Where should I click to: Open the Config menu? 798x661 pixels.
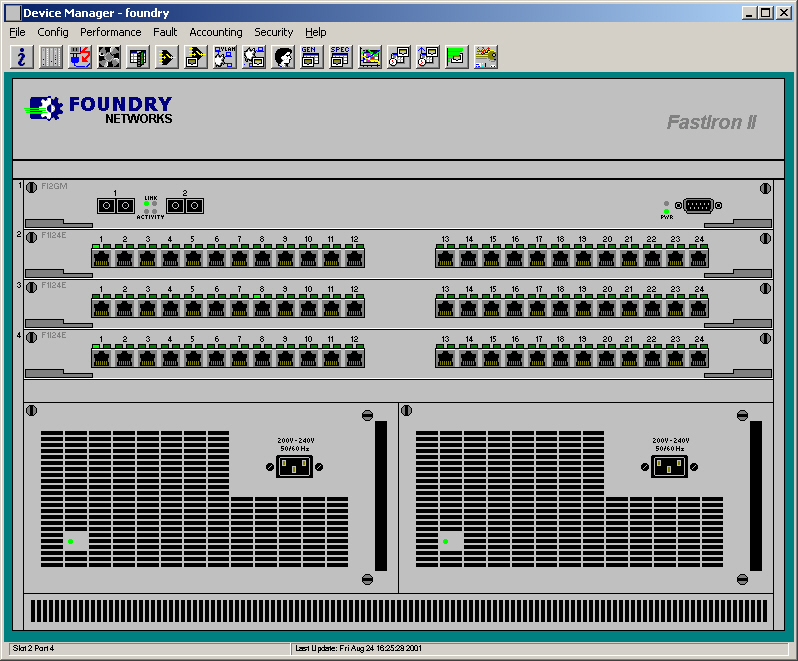[53, 32]
